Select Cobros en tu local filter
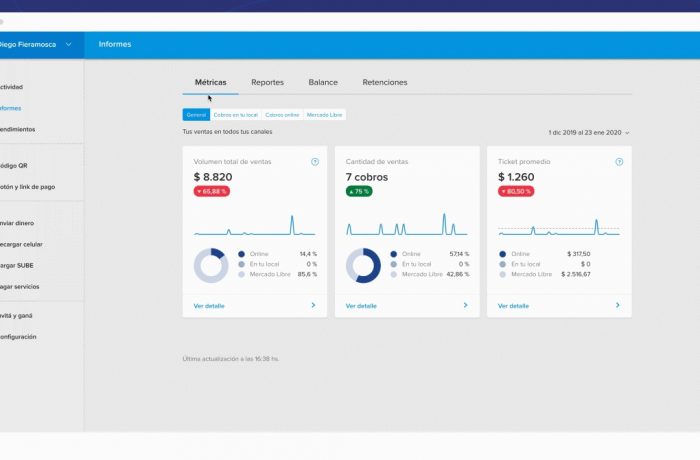Screen dimensions: 700x460 click(236, 115)
